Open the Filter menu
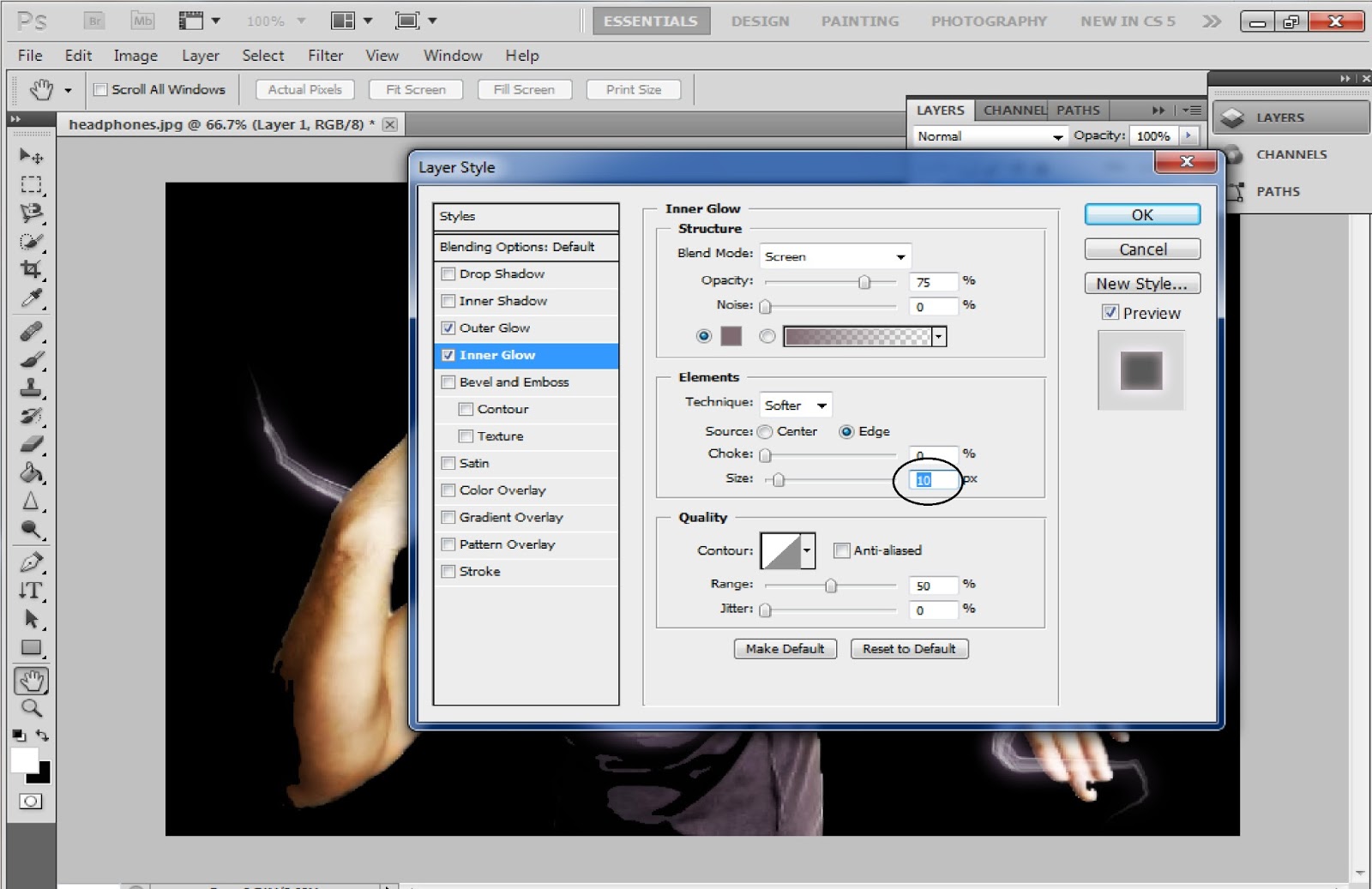This screenshot has width=1372, height=889. click(x=325, y=55)
